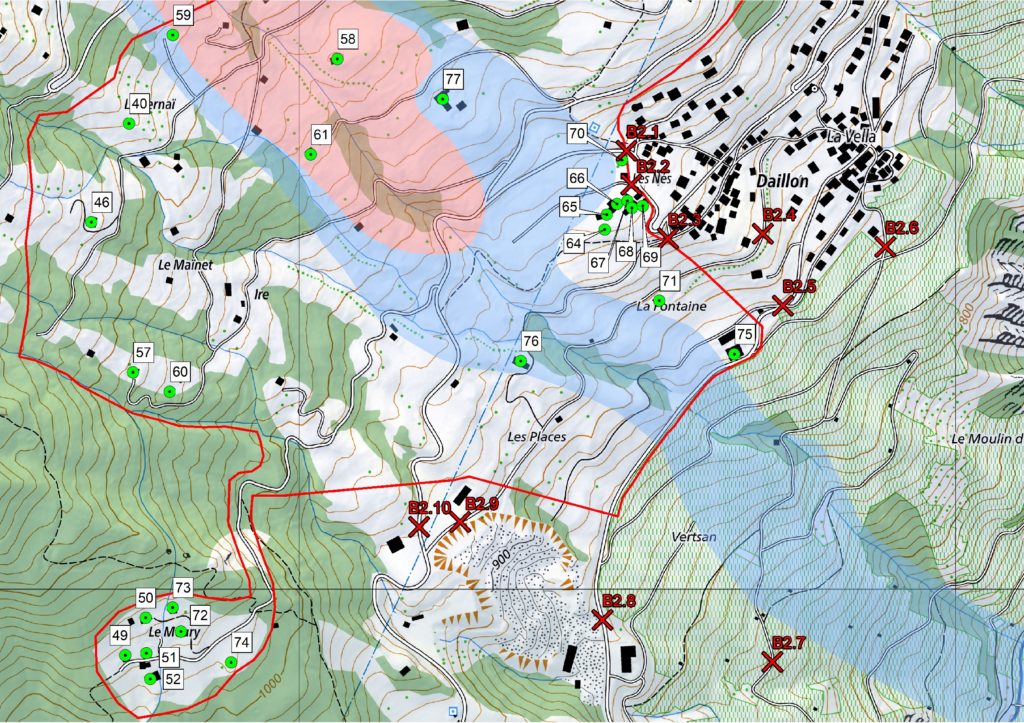Select the red X marker B2.4

pos(763,232)
